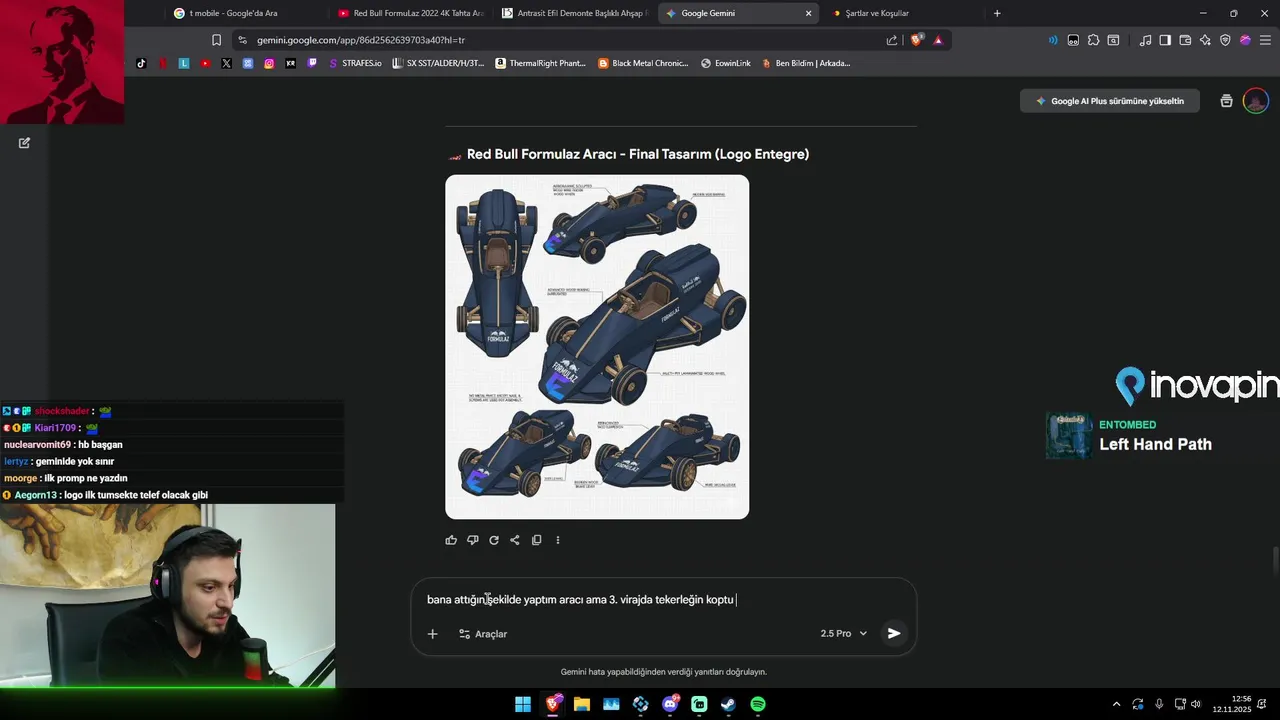This screenshot has width=1280, height=720.
Task: Open the Google account avatar
Action: 1256,101
